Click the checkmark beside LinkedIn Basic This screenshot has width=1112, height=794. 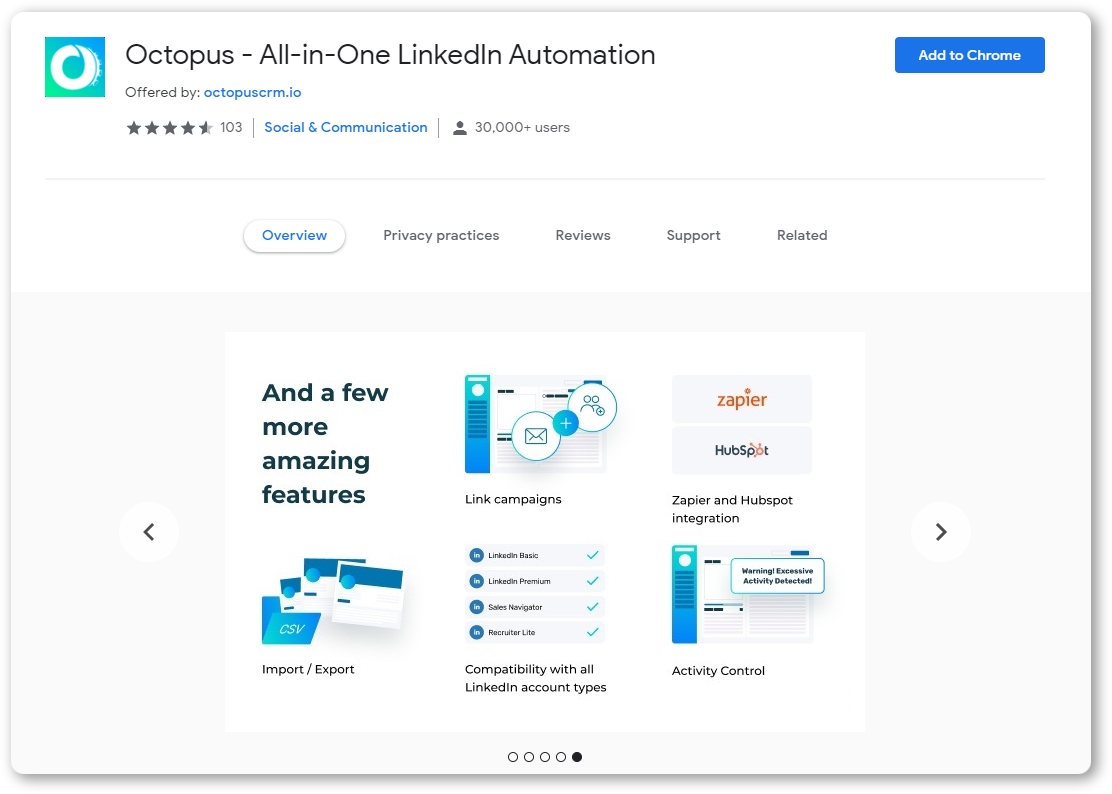click(593, 555)
